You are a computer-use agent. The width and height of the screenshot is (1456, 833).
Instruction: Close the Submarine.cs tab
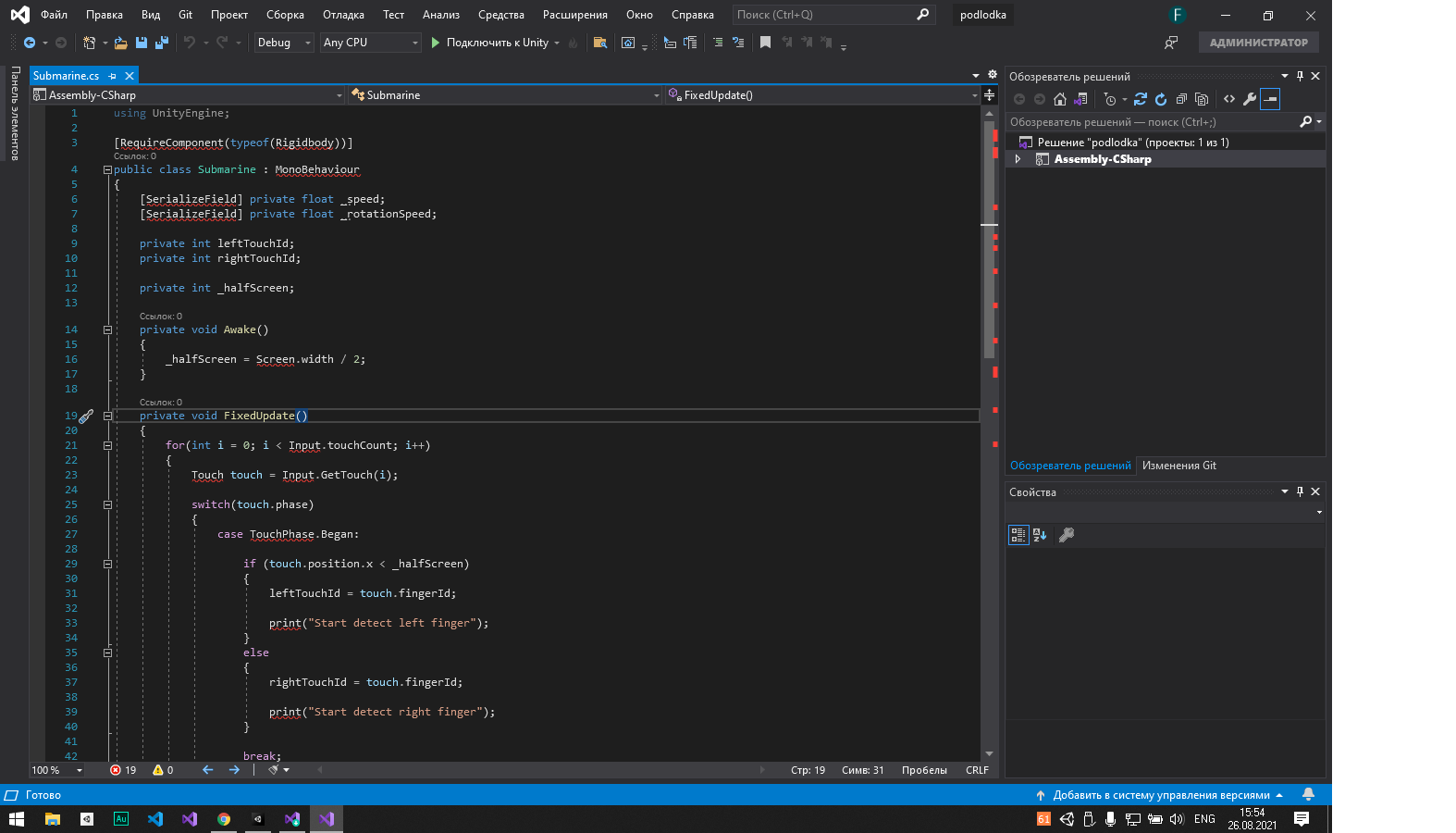pyautogui.click(x=130, y=76)
